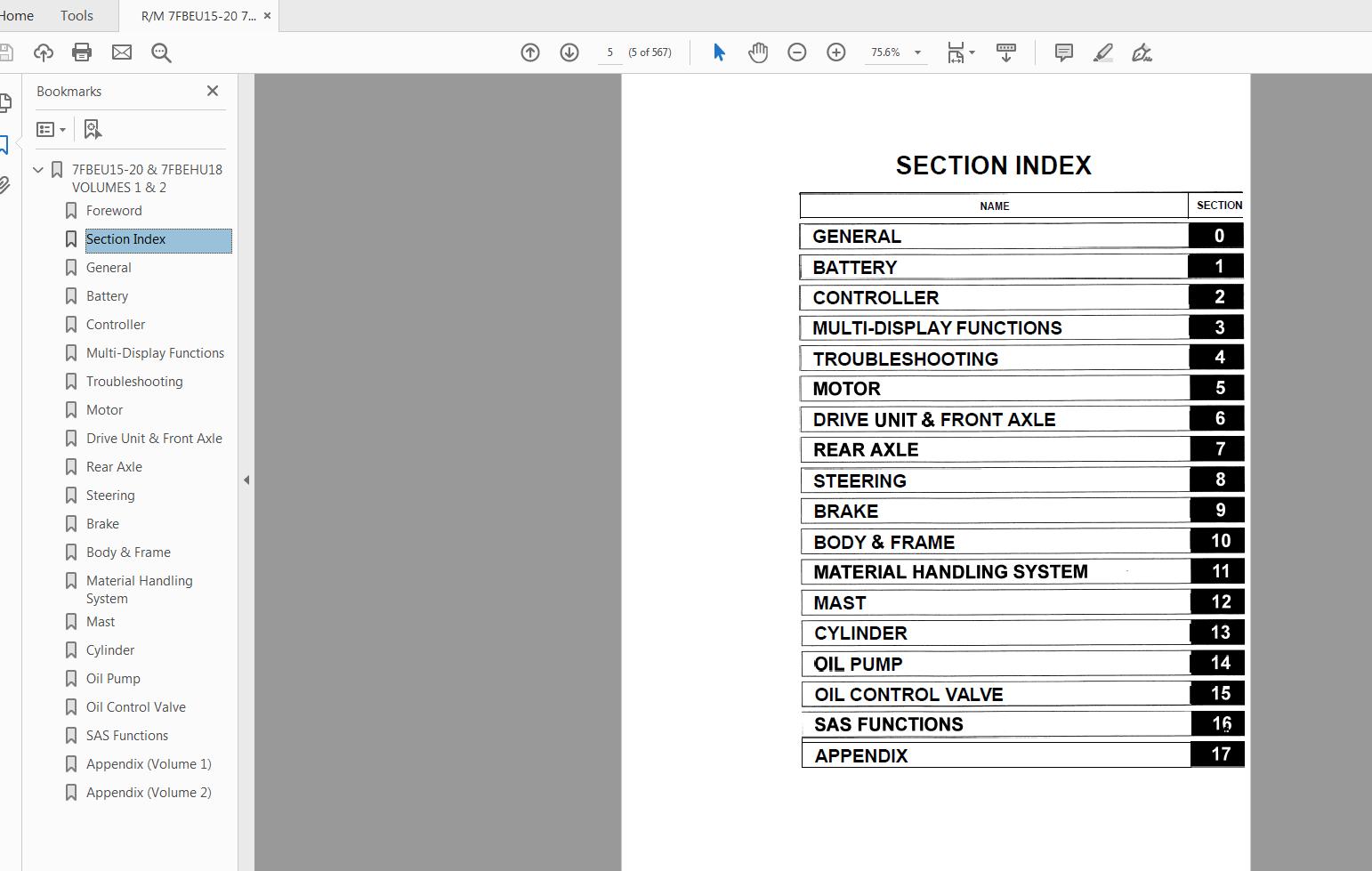The image size is (1372, 871).
Task: Add a sticky note comment
Action: click(1062, 52)
